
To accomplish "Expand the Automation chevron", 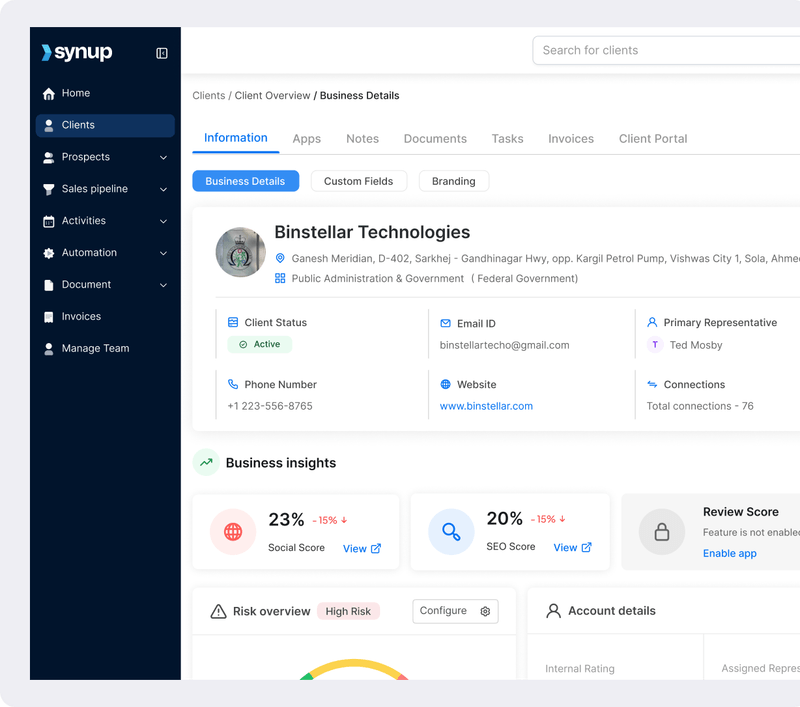I will (x=163, y=253).
